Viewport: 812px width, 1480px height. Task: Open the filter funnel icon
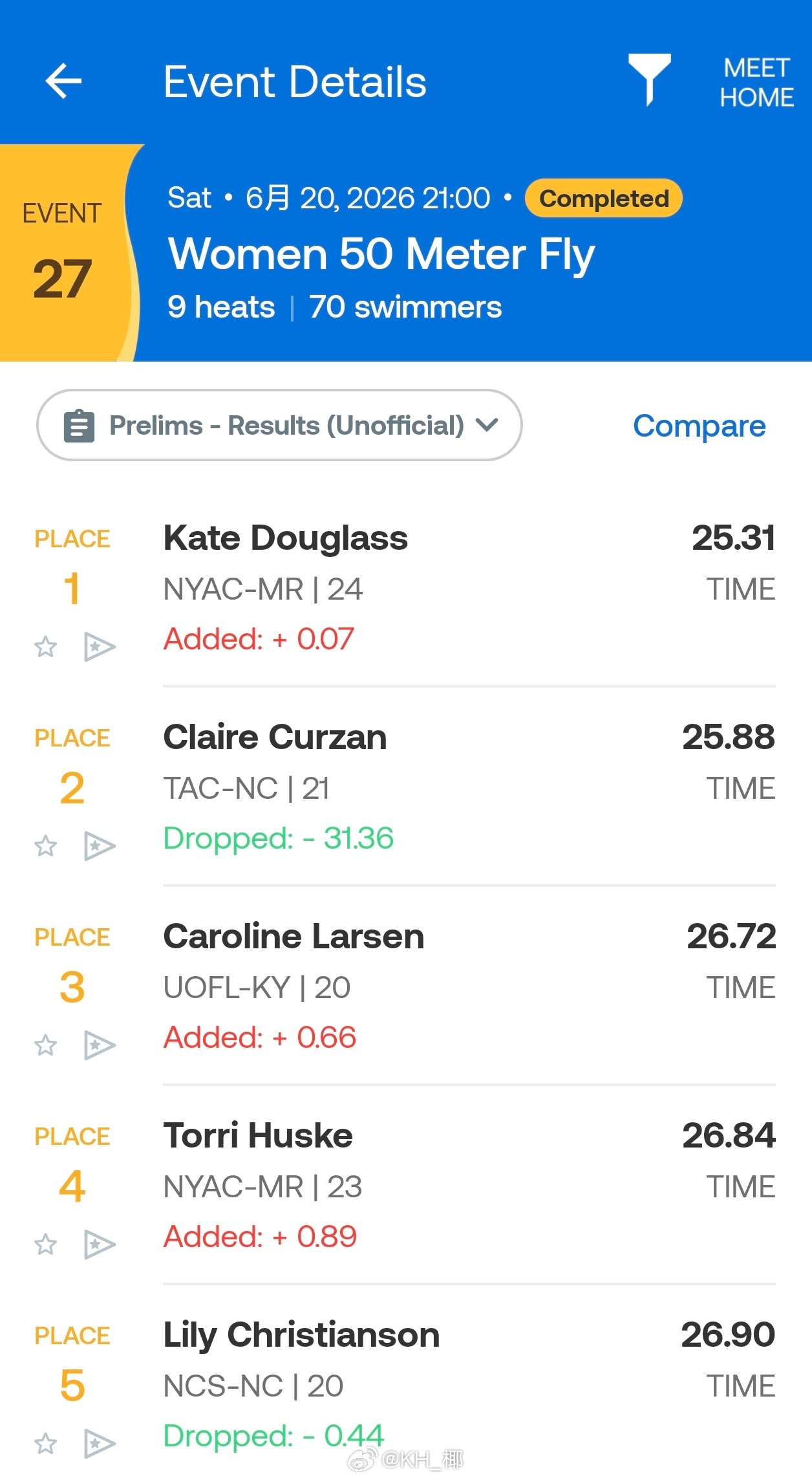[649, 80]
